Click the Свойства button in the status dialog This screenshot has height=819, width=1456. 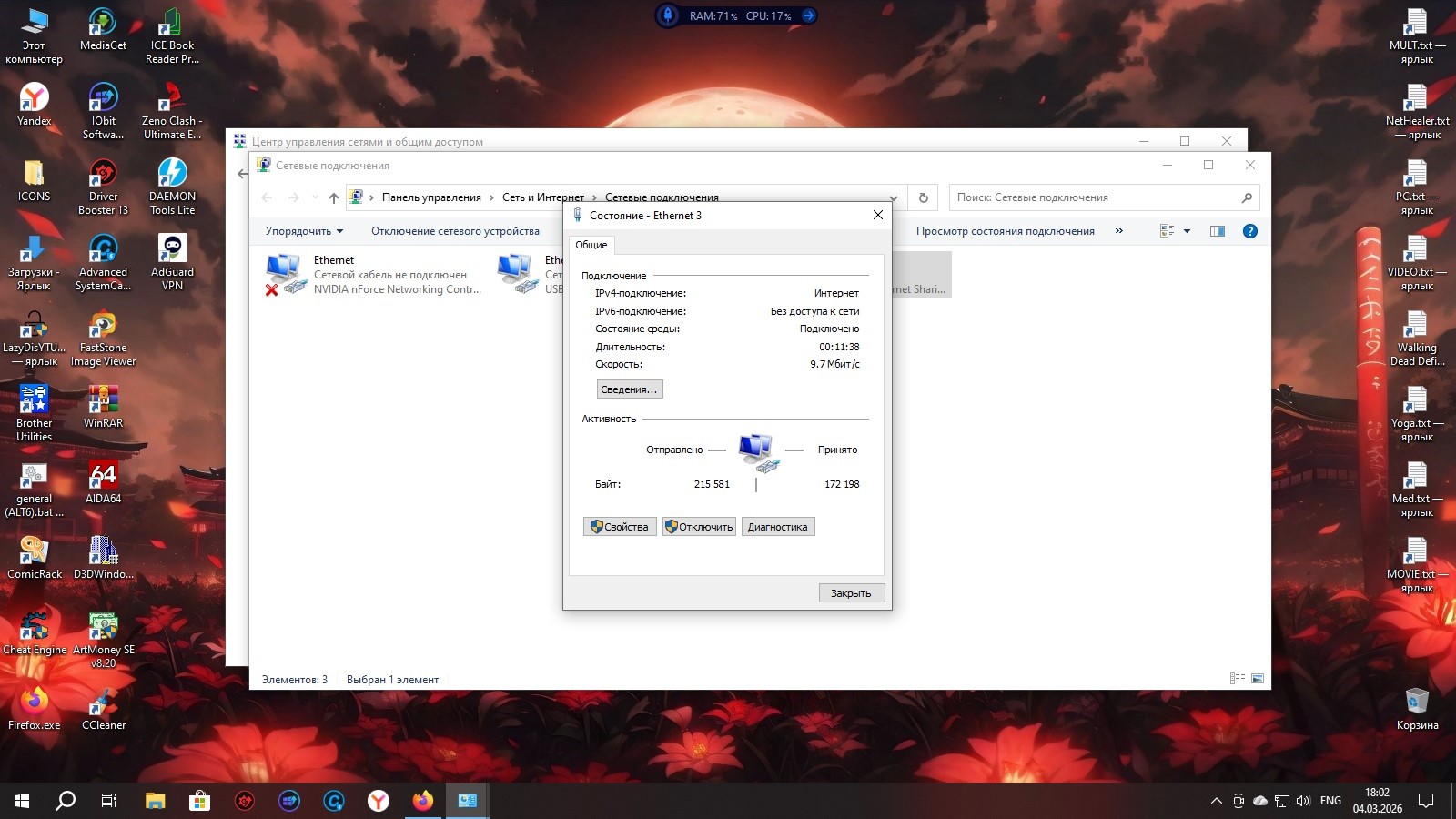tap(619, 527)
